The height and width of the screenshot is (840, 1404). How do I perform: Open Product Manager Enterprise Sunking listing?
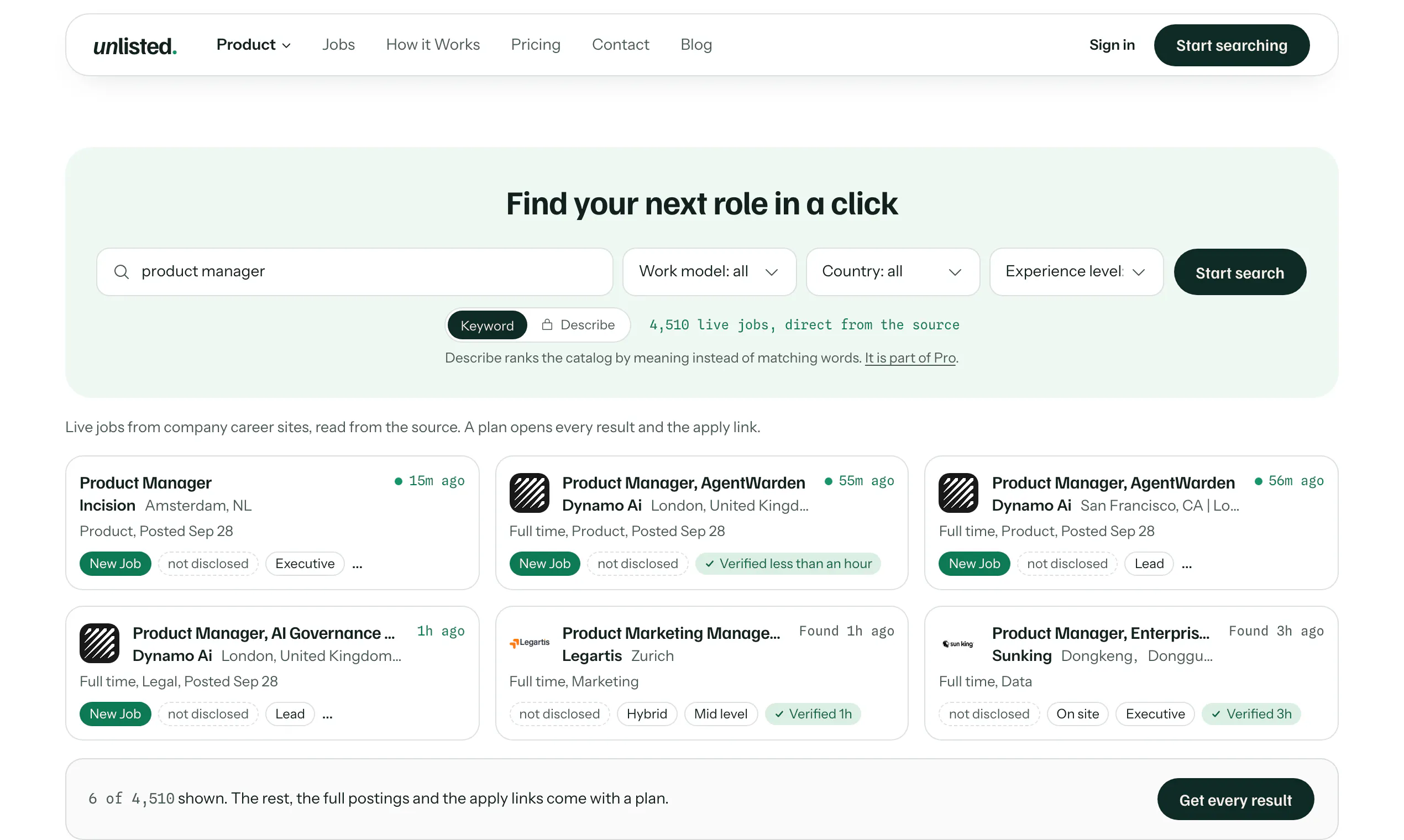pyautogui.click(x=1101, y=633)
